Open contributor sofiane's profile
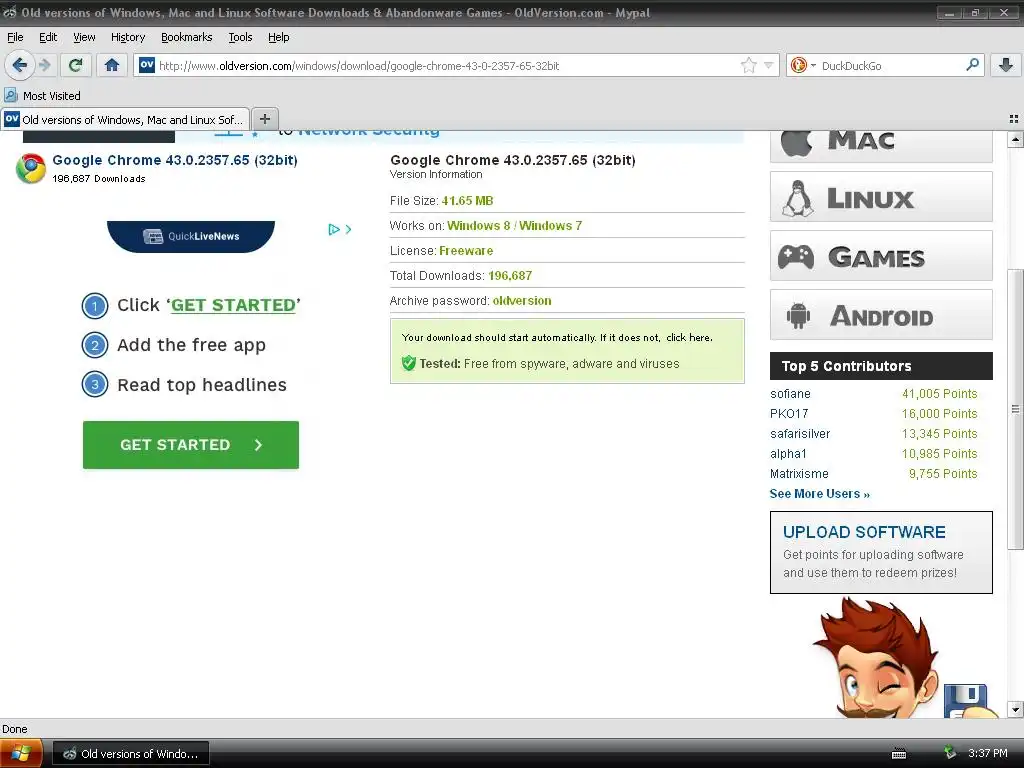 tap(790, 394)
